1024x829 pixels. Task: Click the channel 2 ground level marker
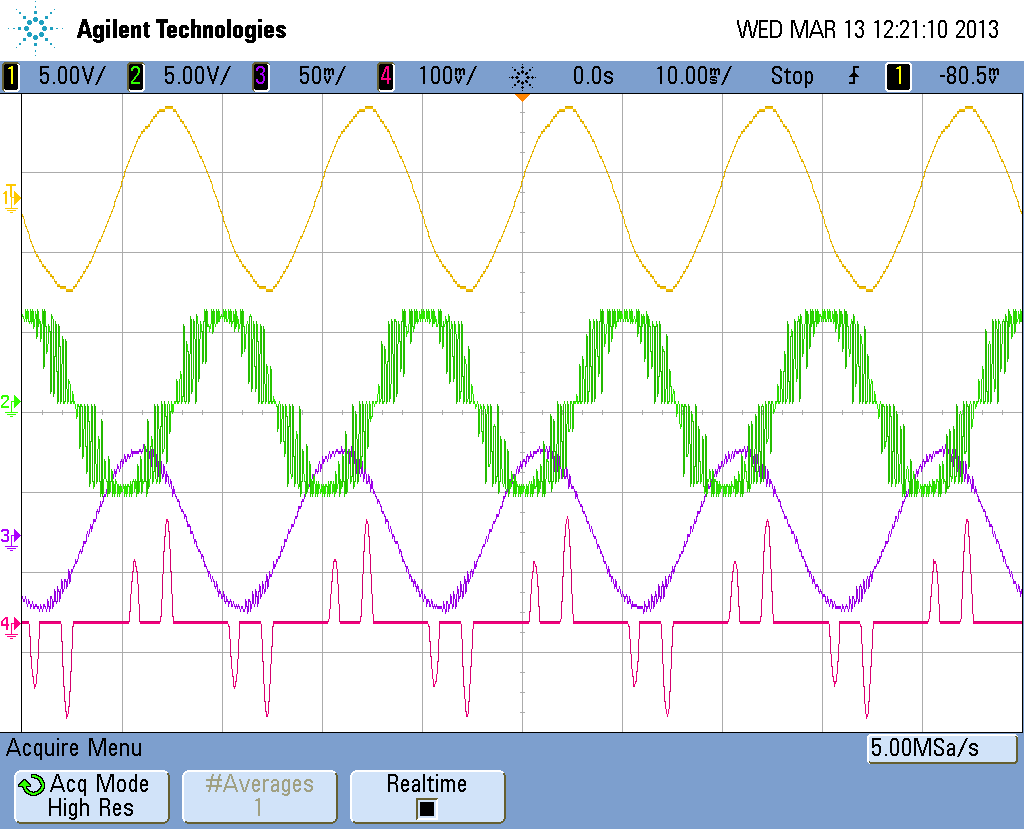click(10, 404)
